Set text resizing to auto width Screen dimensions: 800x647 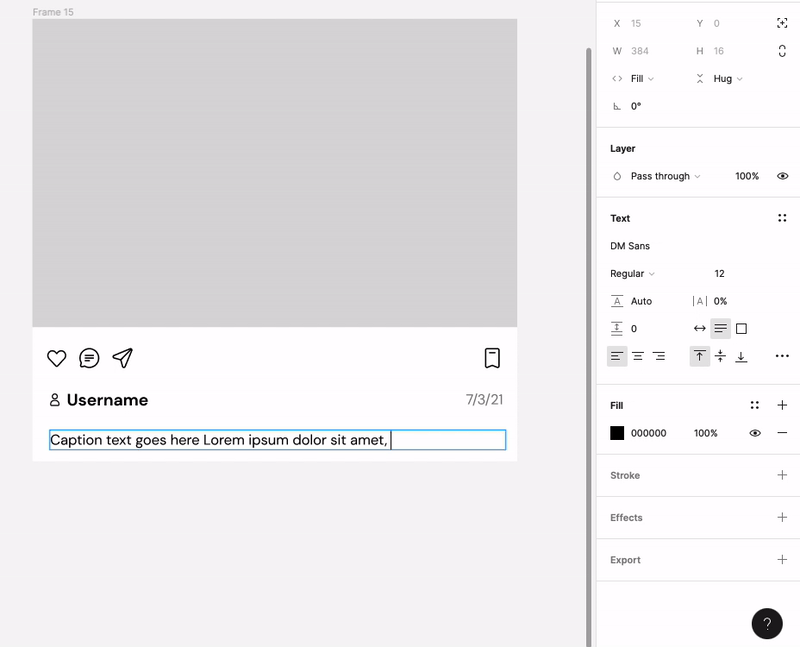point(699,329)
